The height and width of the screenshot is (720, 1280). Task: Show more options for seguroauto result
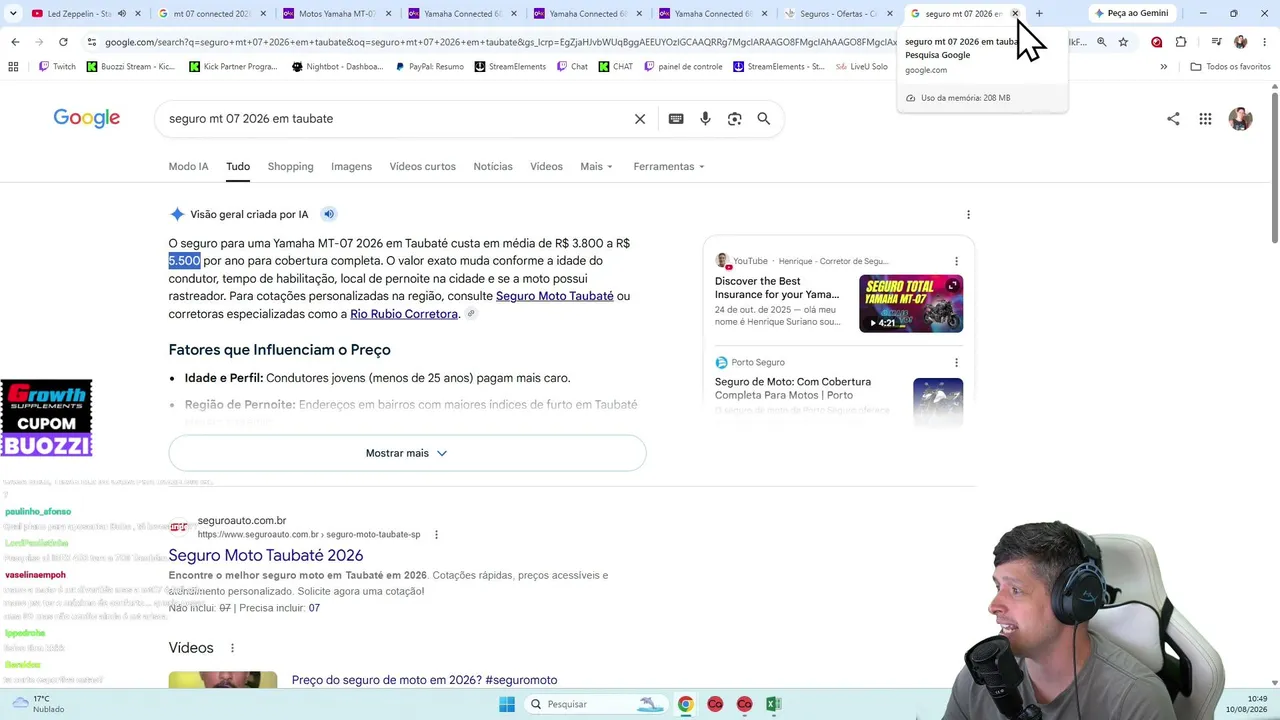tap(436, 535)
